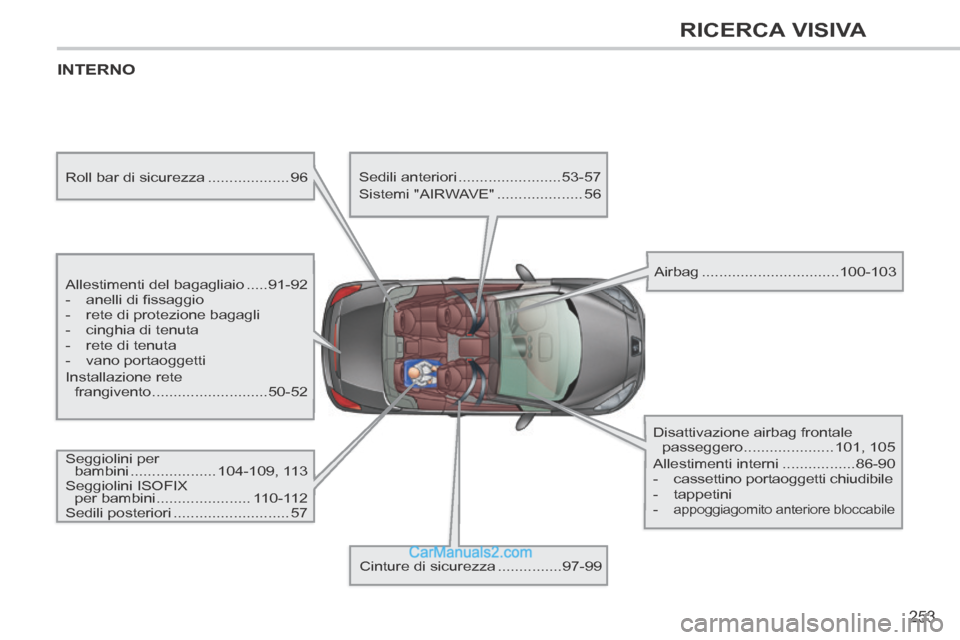
Task: Click the 'rete di tenuta' bullet
Action: [121, 345]
